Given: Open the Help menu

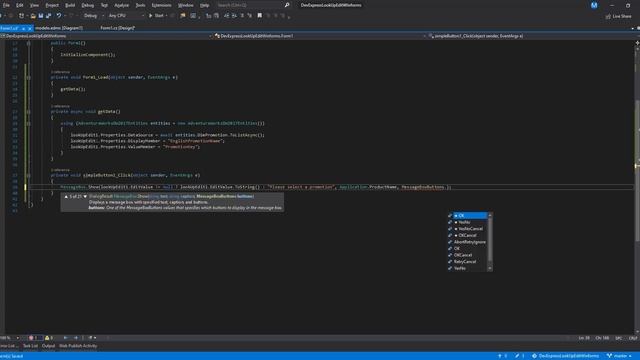Looking at the screenshot, I should pyautogui.click(x=204, y=5).
